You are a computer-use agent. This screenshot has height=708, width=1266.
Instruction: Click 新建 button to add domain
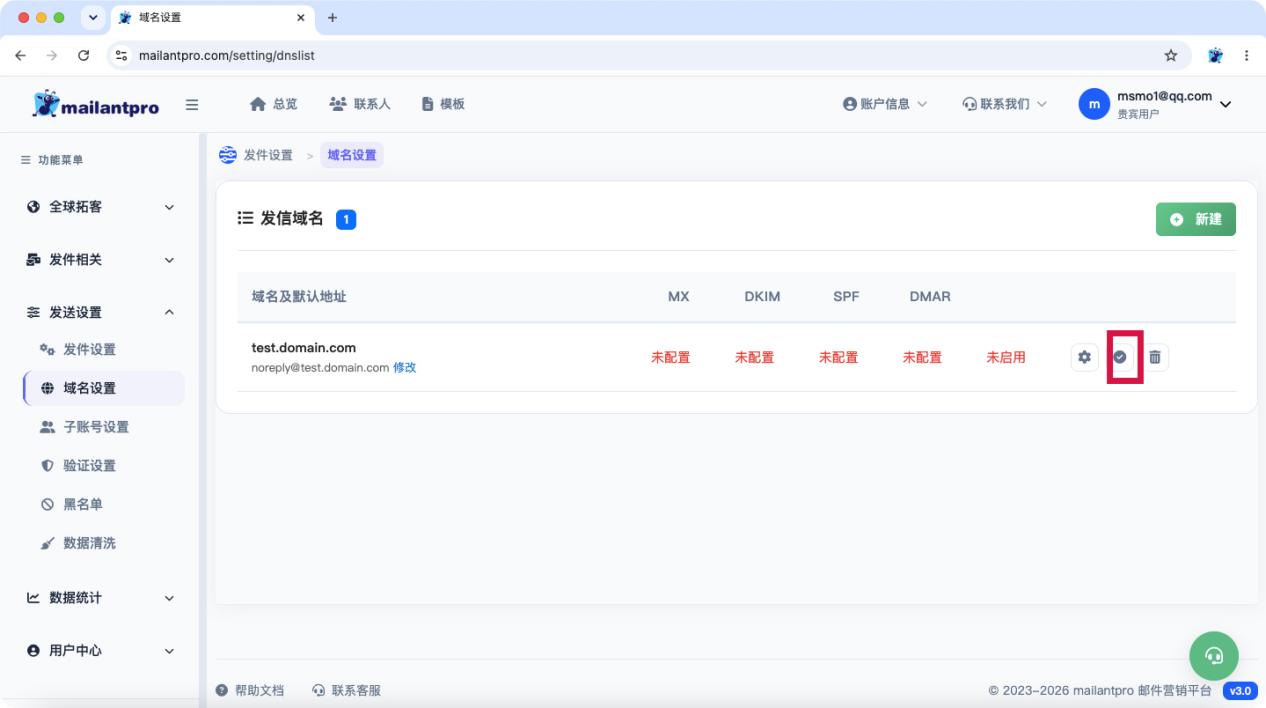point(1196,219)
